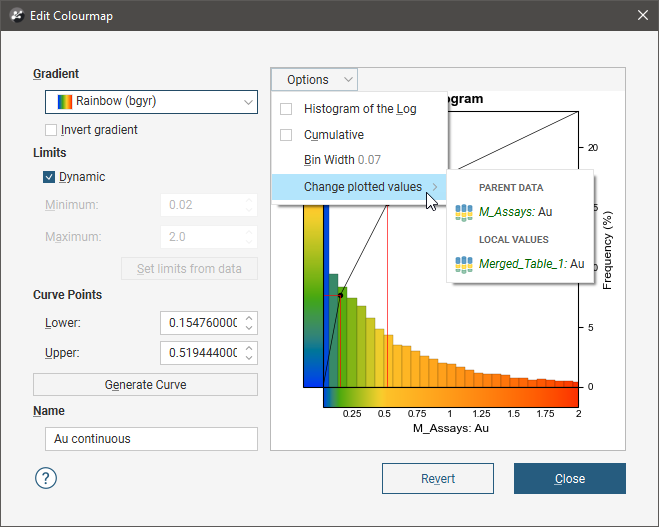The image size is (659, 527).
Task: Expand the Change plotted values submenu
Action: (362, 187)
